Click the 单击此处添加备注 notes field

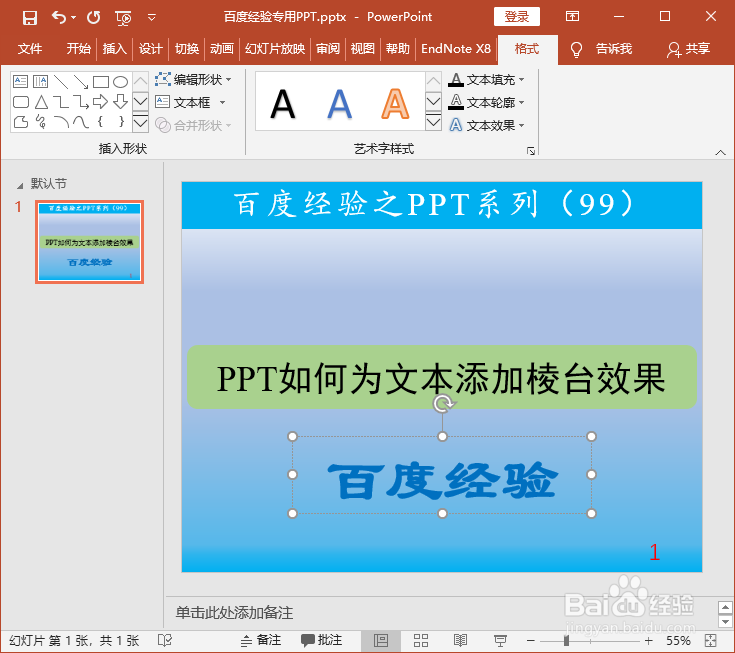click(234, 613)
